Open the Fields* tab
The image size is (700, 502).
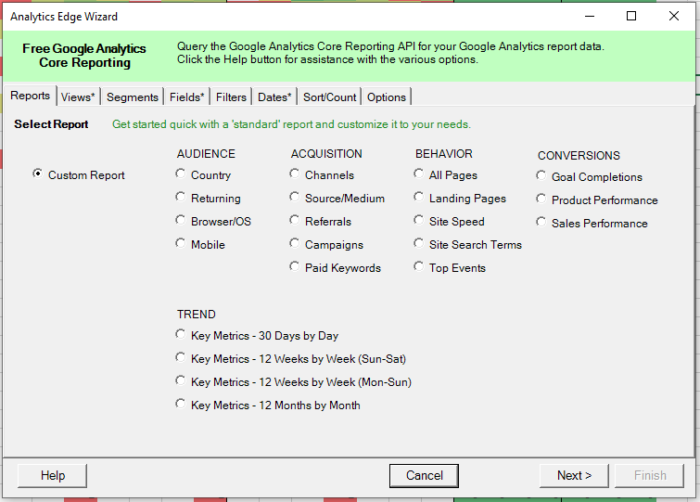pyautogui.click(x=187, y=97)
